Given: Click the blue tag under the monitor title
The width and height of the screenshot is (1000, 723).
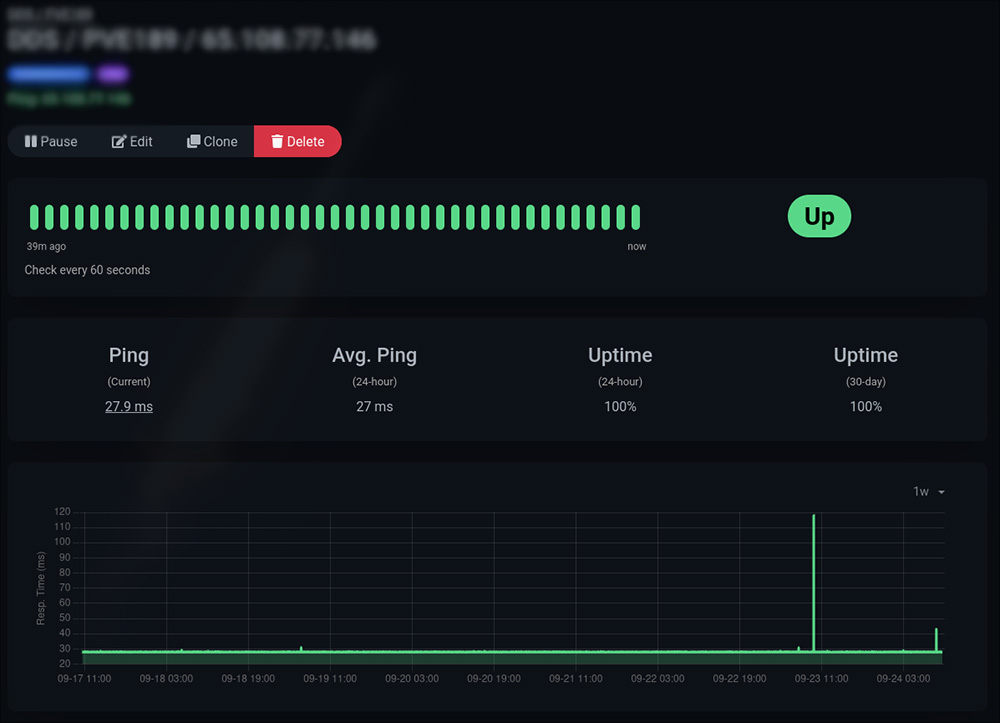Looking at the screenshot, I should click(x=49, y=74).
